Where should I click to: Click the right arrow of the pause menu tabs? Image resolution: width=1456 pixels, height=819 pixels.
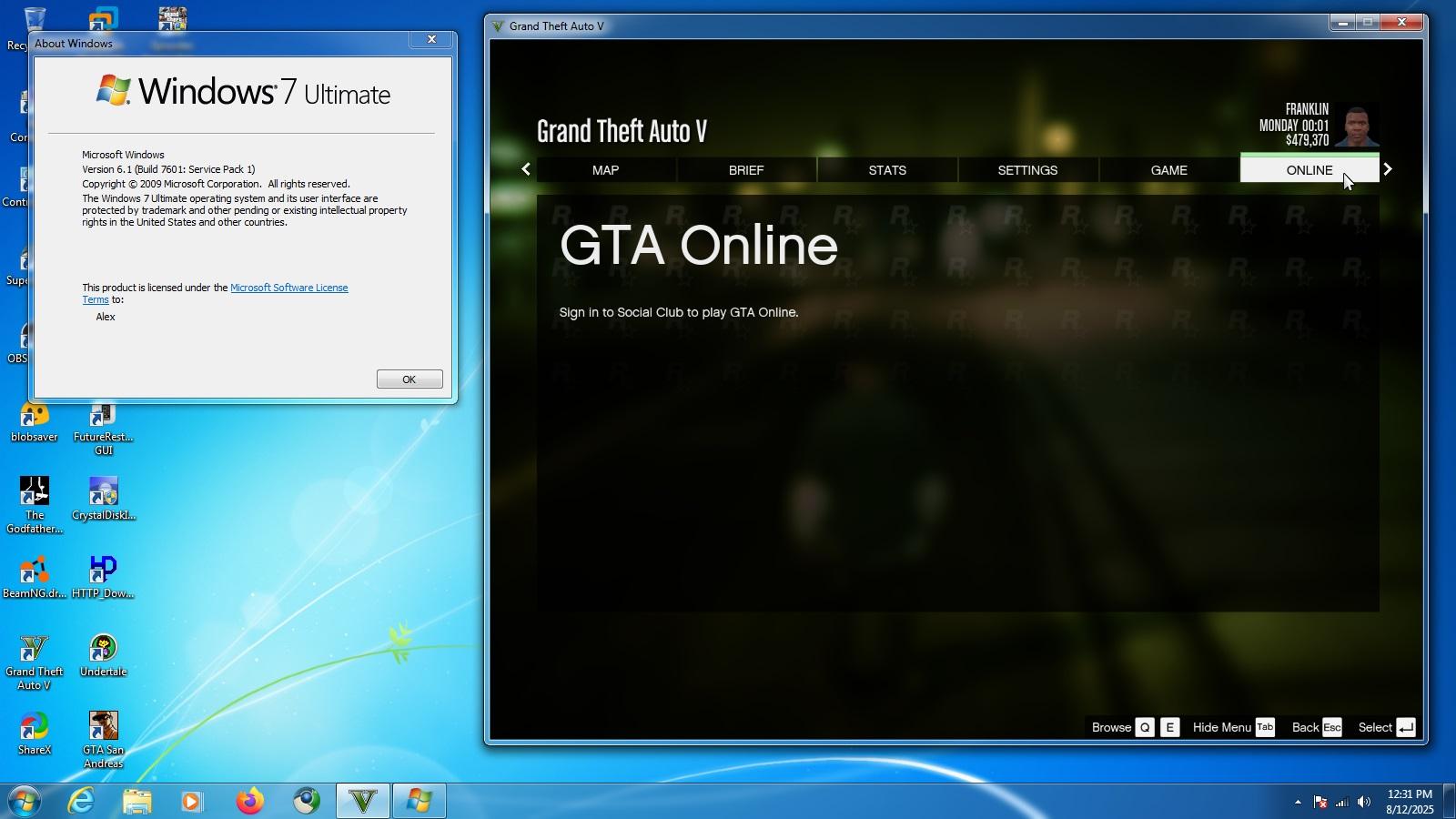(1388, 169)
